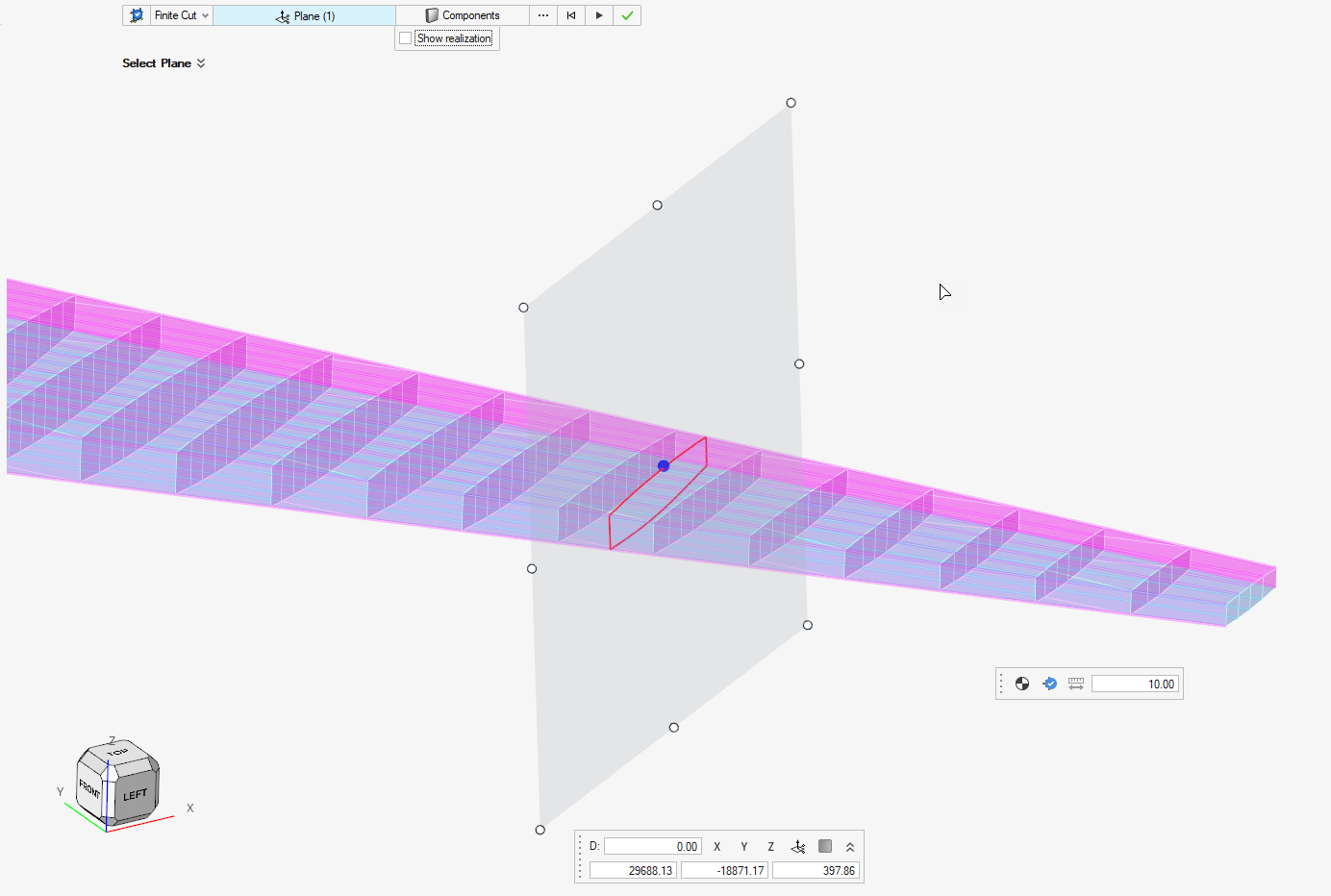Viewport: 1331px width, 896px height.
Task: Switch to the Components selector
Action: (x=462, y=16)
